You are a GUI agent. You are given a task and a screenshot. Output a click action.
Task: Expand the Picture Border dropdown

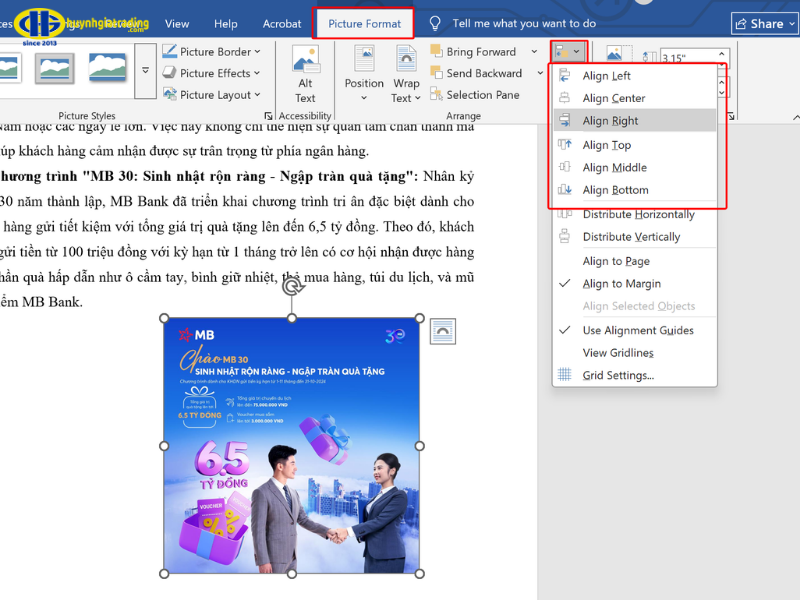point(257,52)
